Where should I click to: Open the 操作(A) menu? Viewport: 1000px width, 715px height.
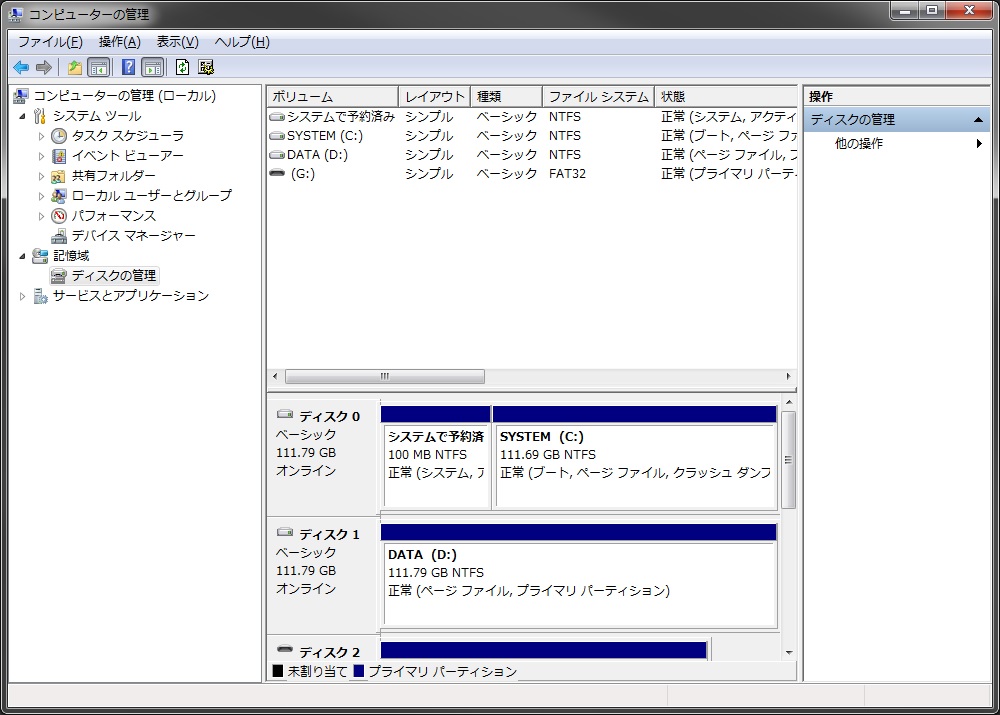[120, 42]
